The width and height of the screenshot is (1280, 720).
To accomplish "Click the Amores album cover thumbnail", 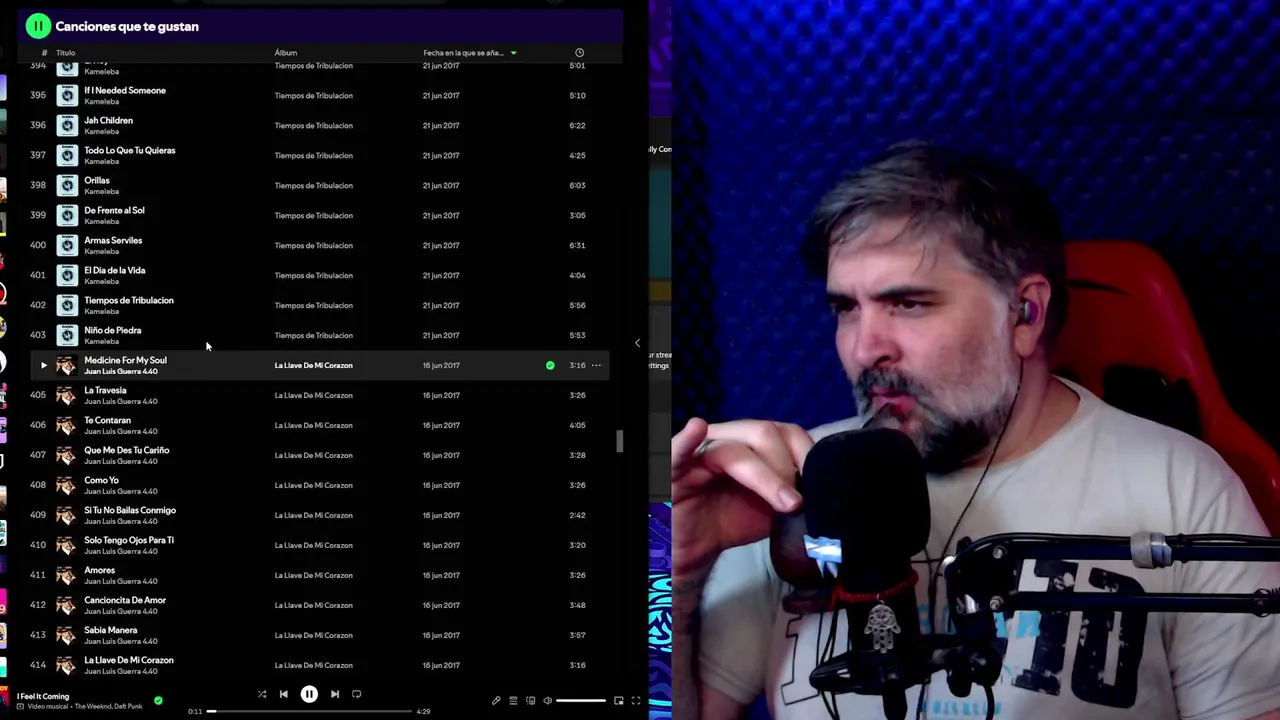I will click(x=67, y=575).
